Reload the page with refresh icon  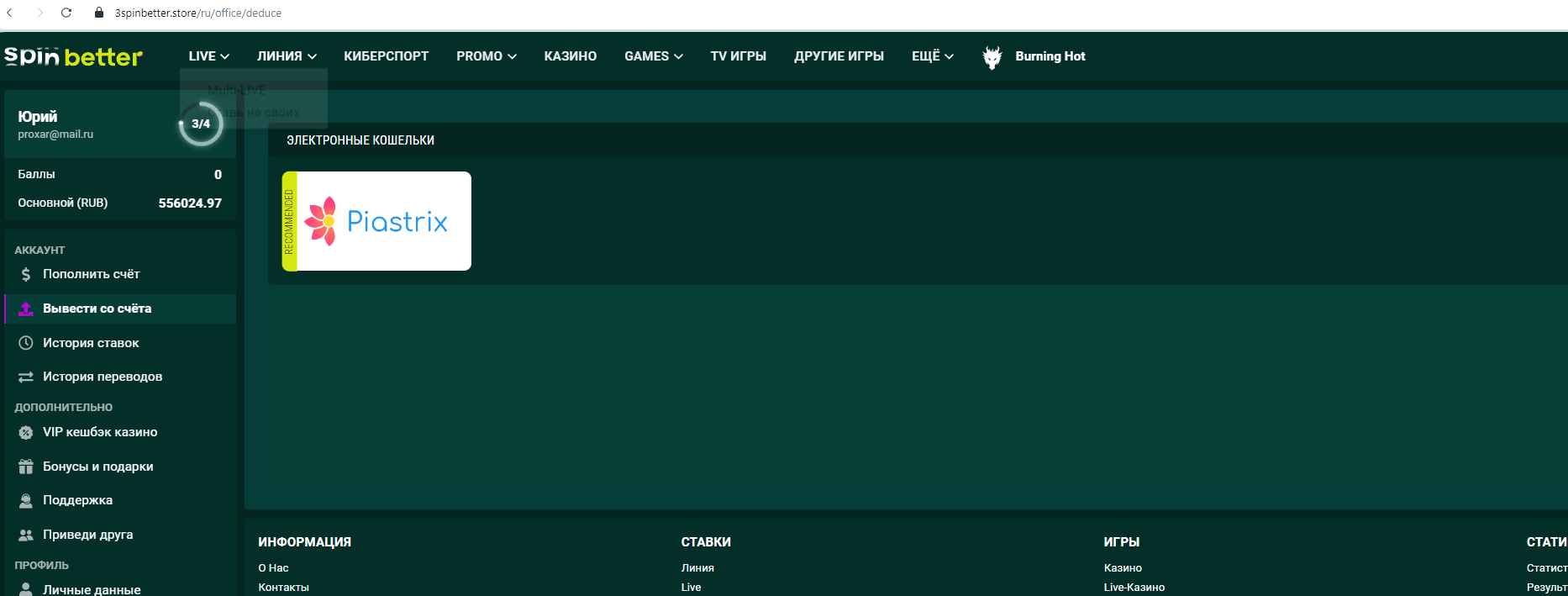point(66,13)
